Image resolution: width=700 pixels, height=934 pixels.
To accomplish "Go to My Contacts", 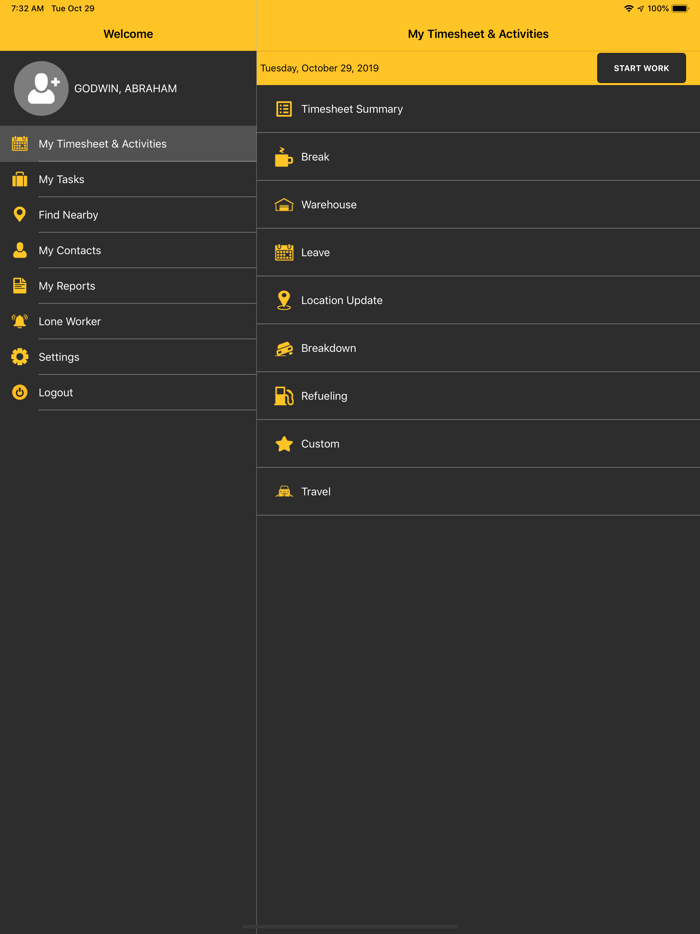I will click(x=128, y=250).
